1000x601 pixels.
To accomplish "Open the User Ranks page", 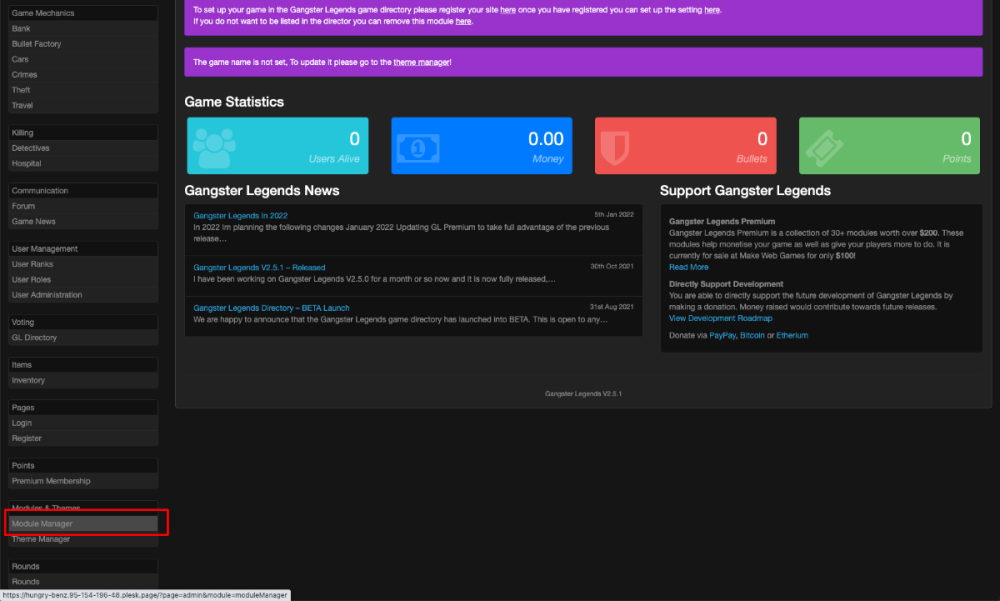I will [x=34, y=266].
